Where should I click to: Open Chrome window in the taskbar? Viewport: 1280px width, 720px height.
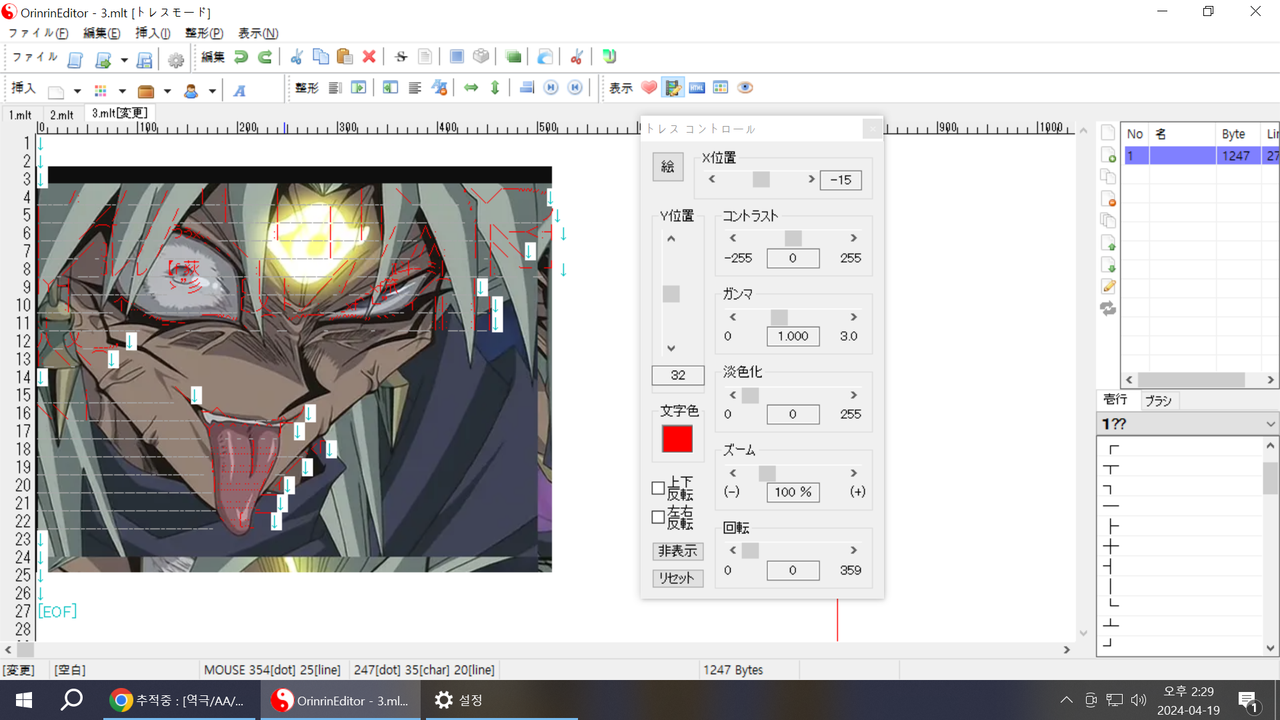click(x=180, y=700)
